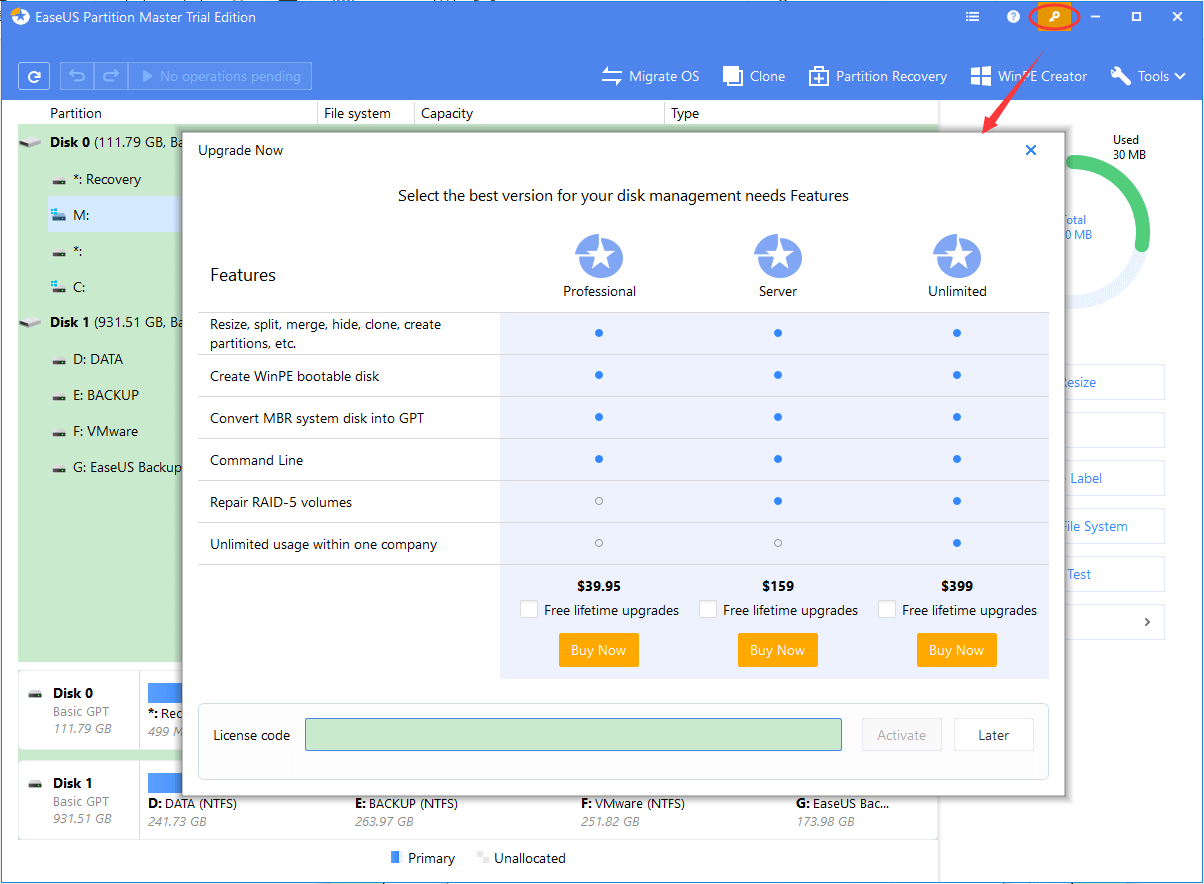
Task: Open the Tools dropdown menu
Action: (1148, 76)
